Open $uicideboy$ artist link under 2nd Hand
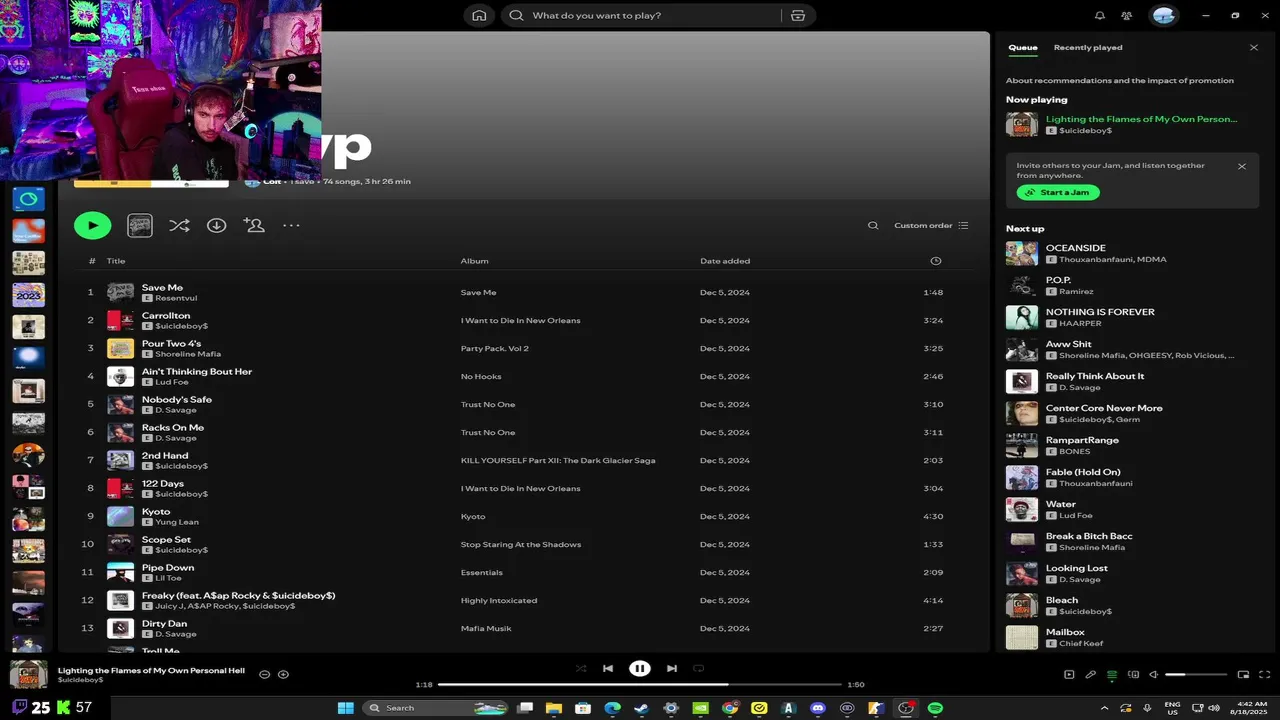This screenshot has height=720, width=1280. (x=181, y=466)
